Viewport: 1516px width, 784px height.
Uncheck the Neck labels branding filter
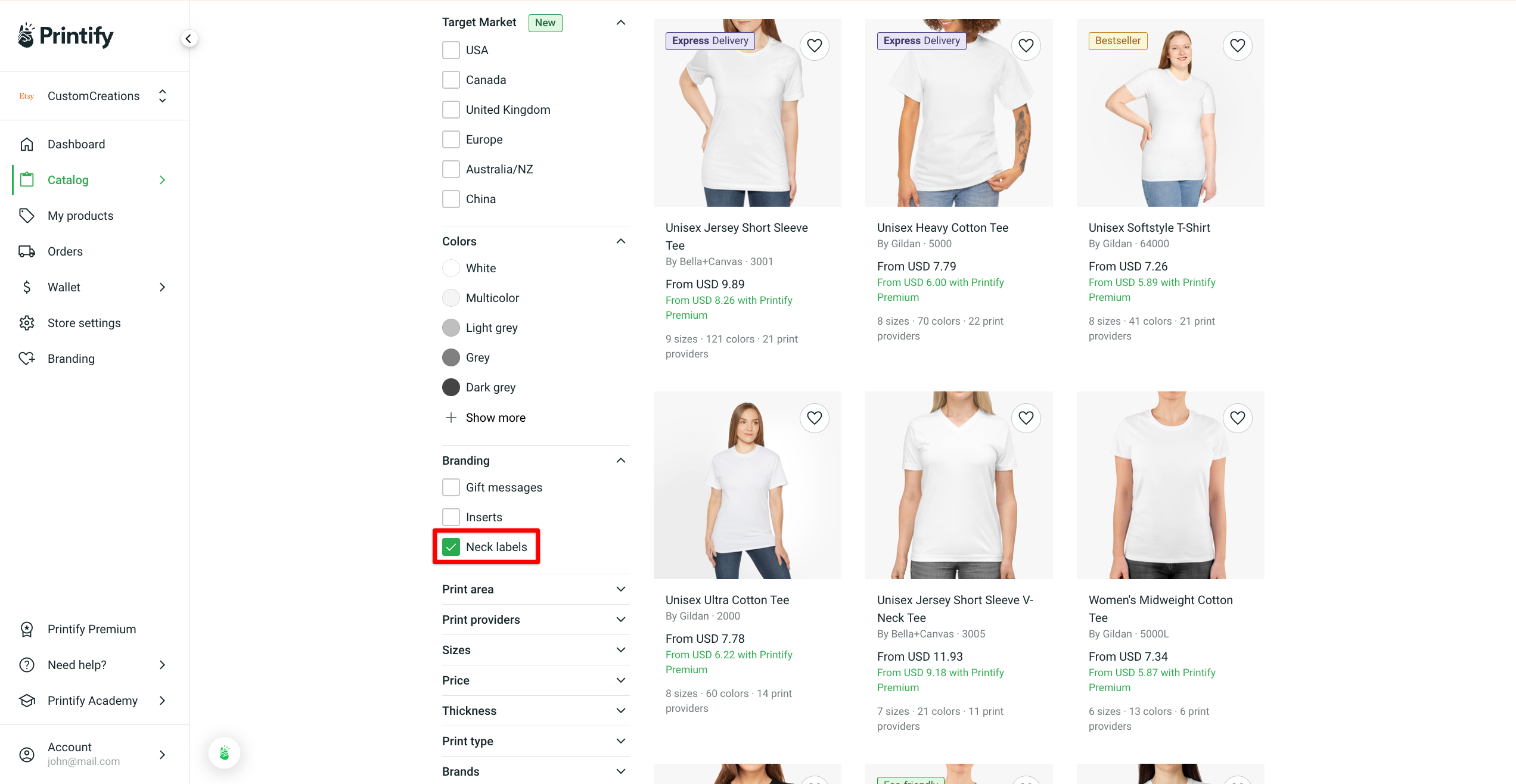[451, 546]
